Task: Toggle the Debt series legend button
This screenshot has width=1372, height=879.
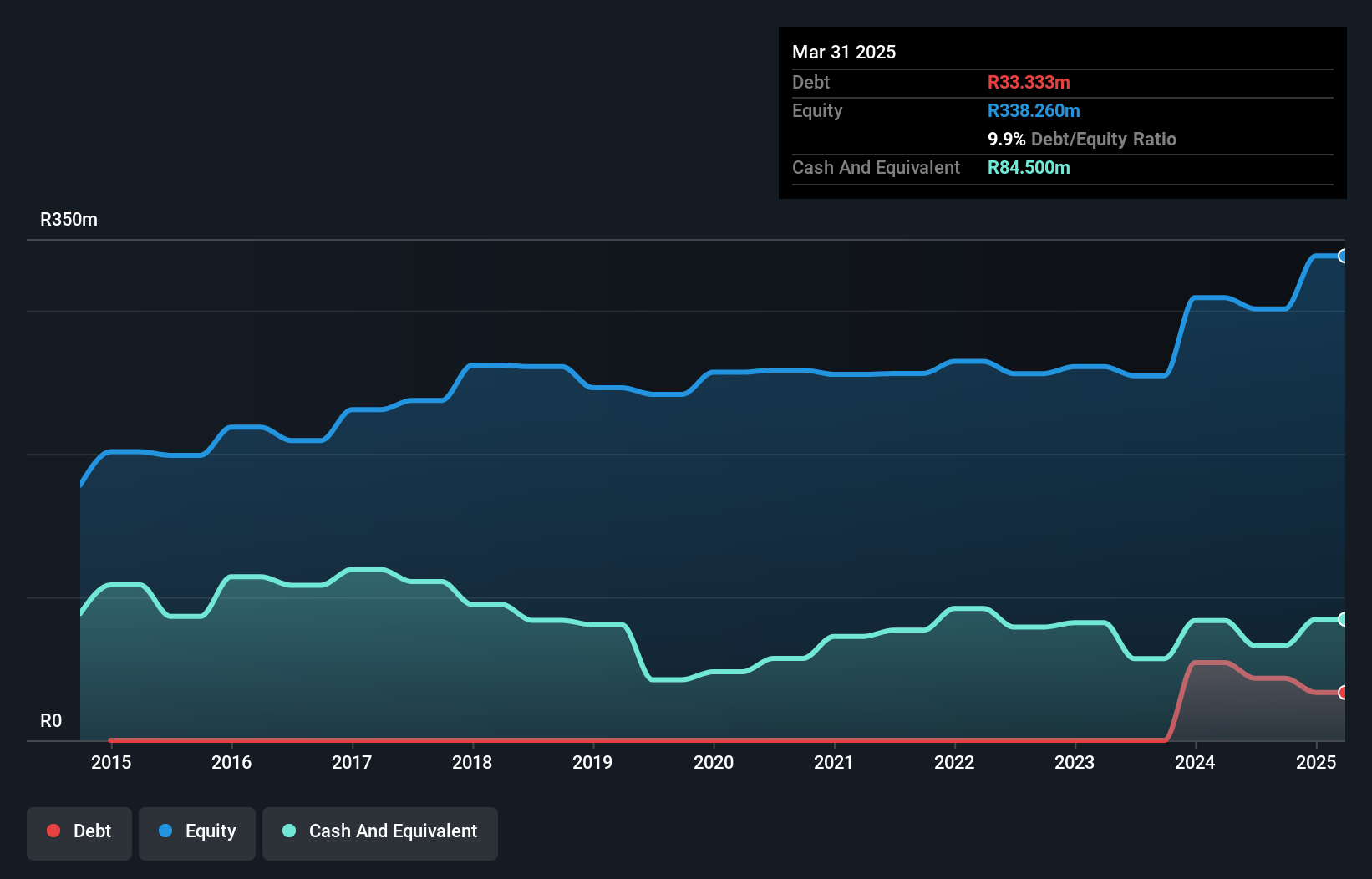Action: point(79,832)
